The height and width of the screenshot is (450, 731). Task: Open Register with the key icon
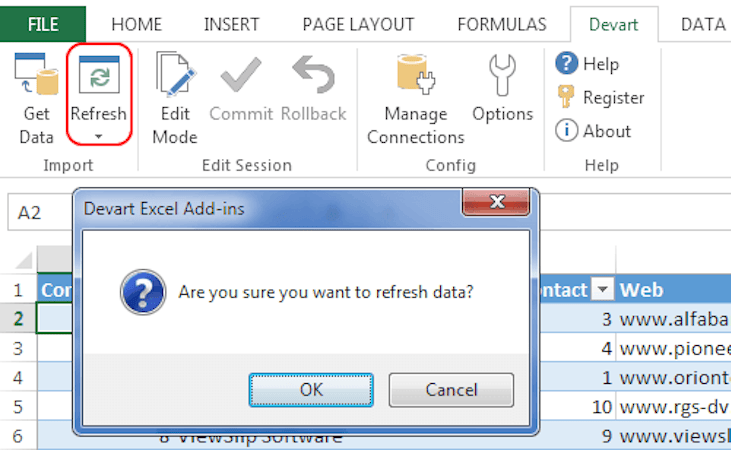[567, 97]
